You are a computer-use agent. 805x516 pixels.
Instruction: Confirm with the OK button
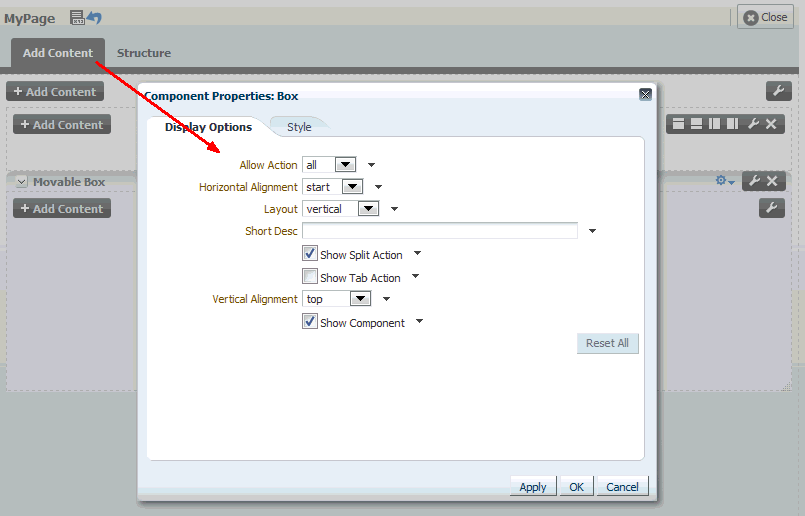click(577, 487)
